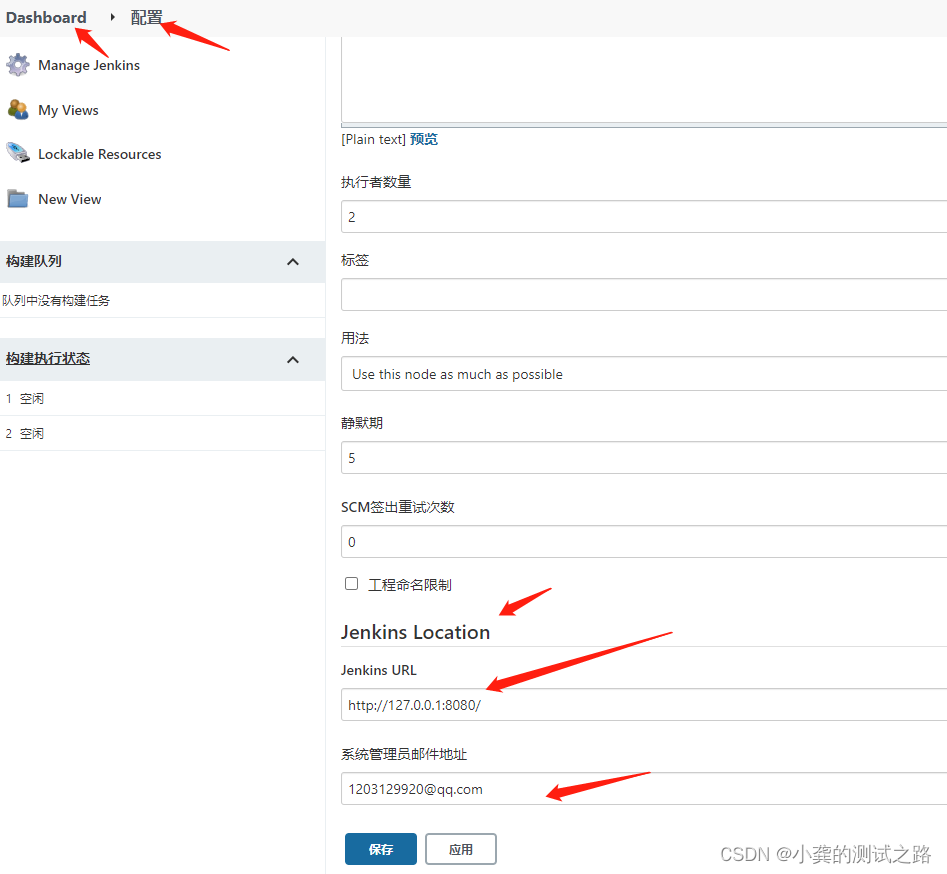This screenshot has height=874, width=947.
Task: Click executor row 1 空闲
Action: 162,399
